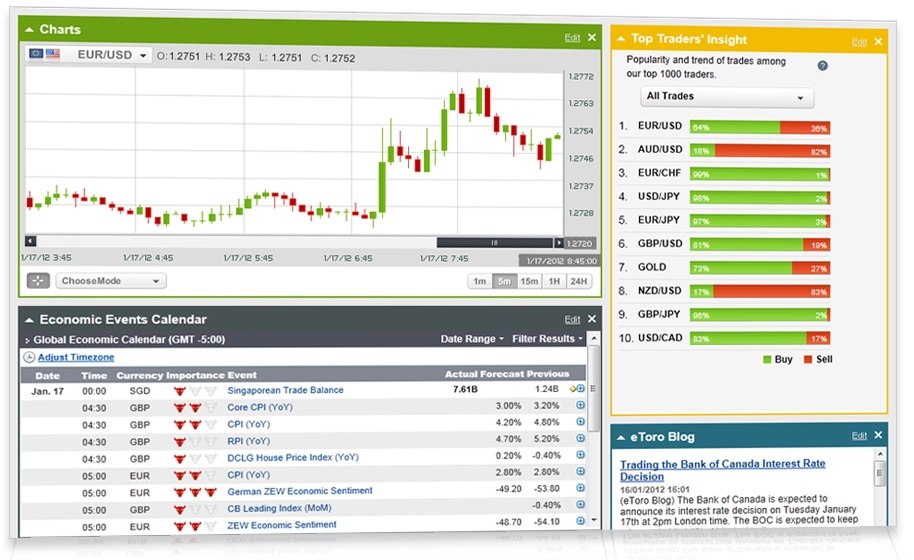Expand Global Economic Calendar arrow
This screenshot has width=914, height=560.
(x=27, y=340)
